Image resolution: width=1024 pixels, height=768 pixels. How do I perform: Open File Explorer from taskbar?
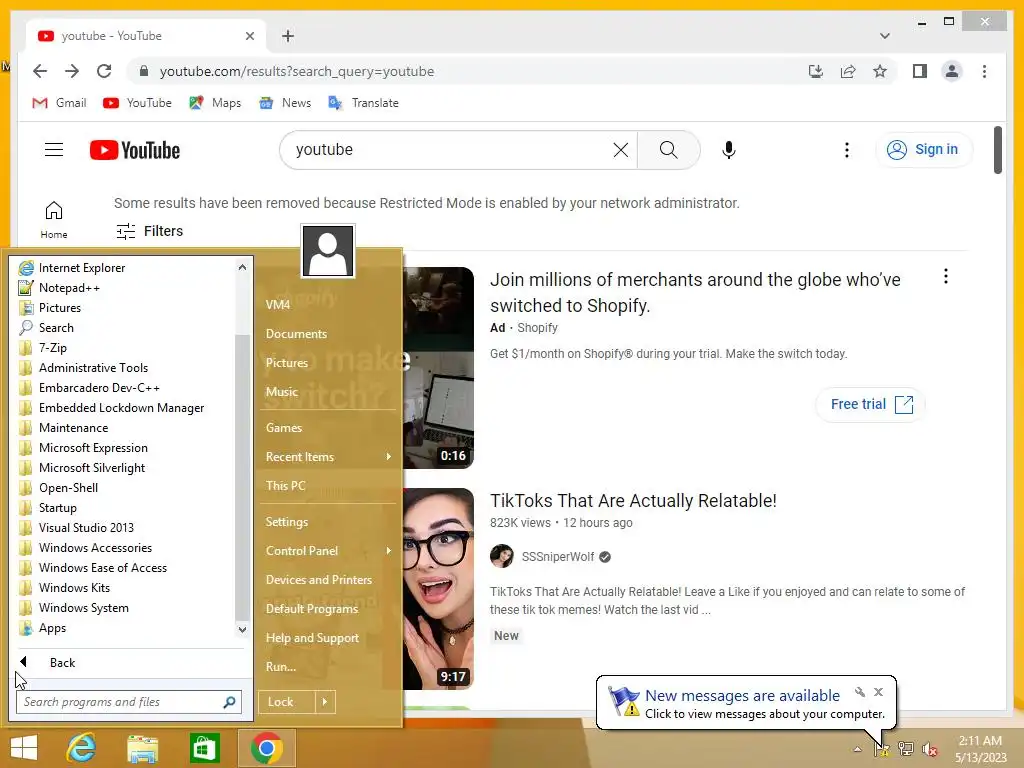(x=143, y=748)
